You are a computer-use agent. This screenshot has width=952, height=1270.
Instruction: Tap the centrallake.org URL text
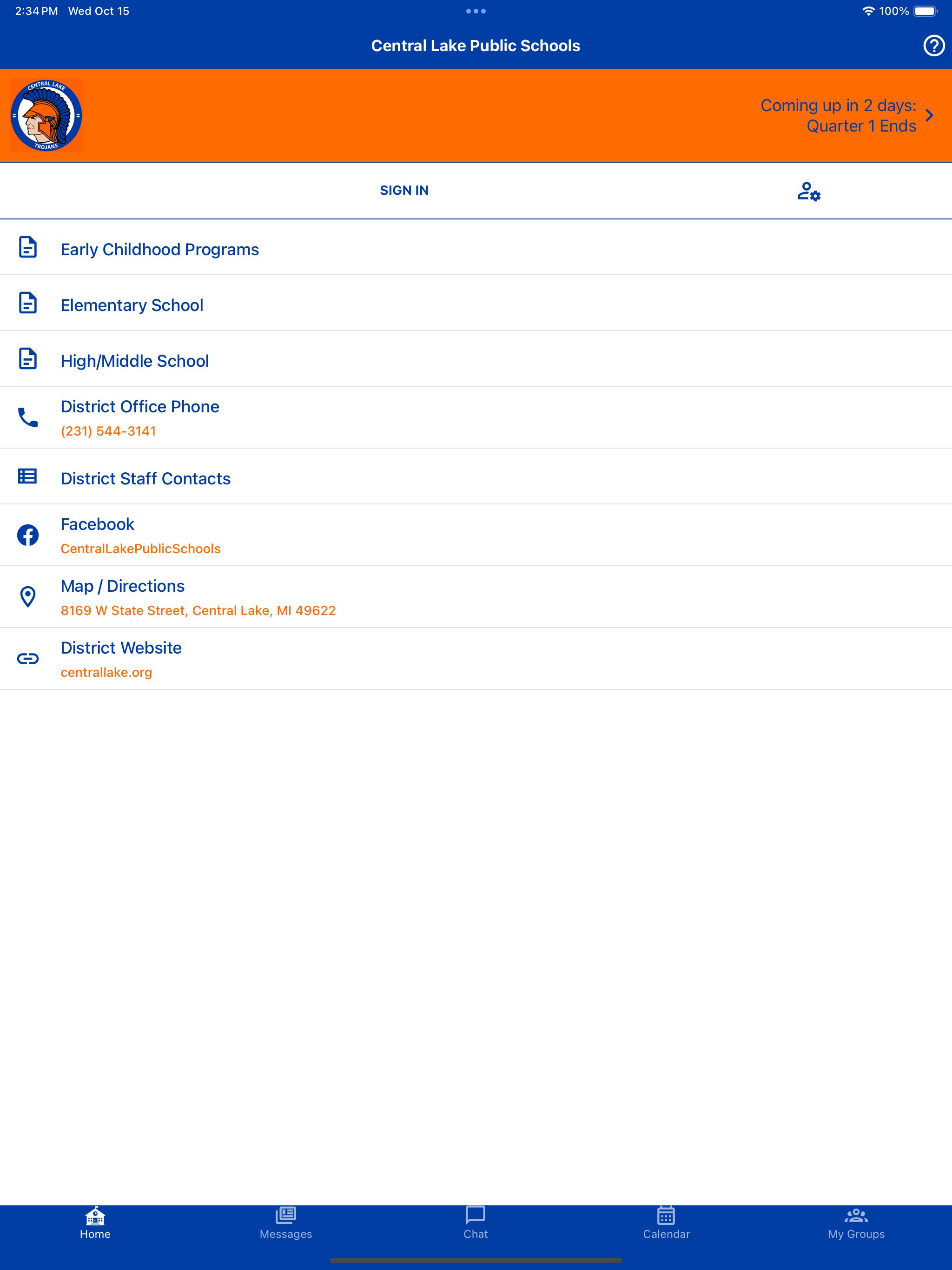(106, 672)
